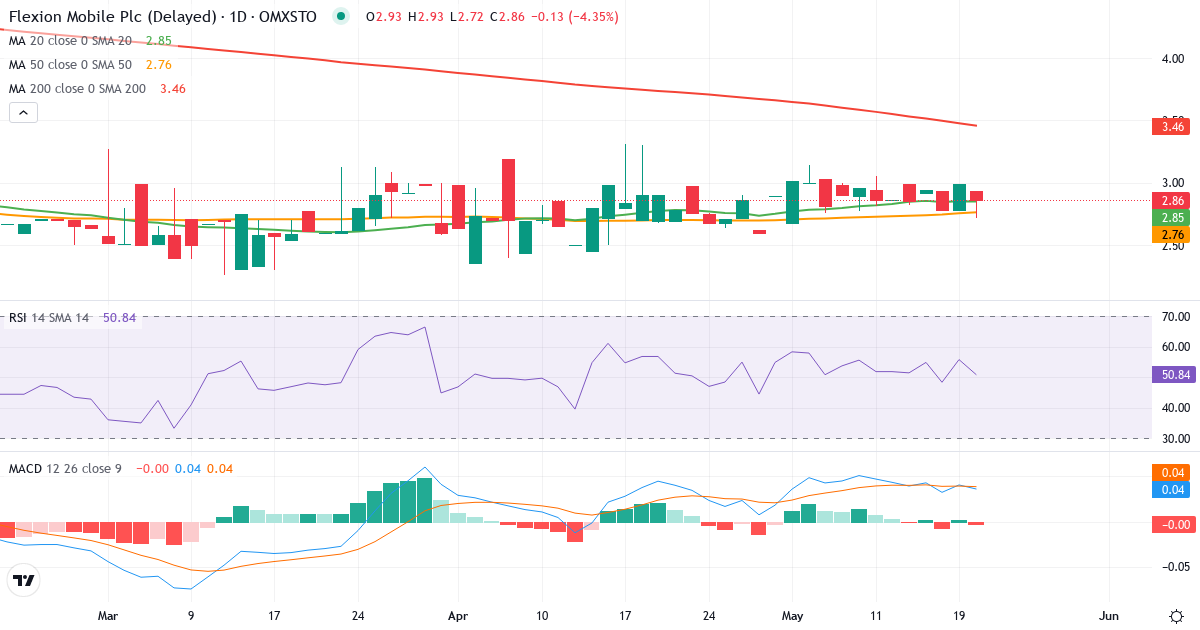Click the RSI value 50.84 label
This screenshot has width=1200, height=630.
click(1174, 375)
